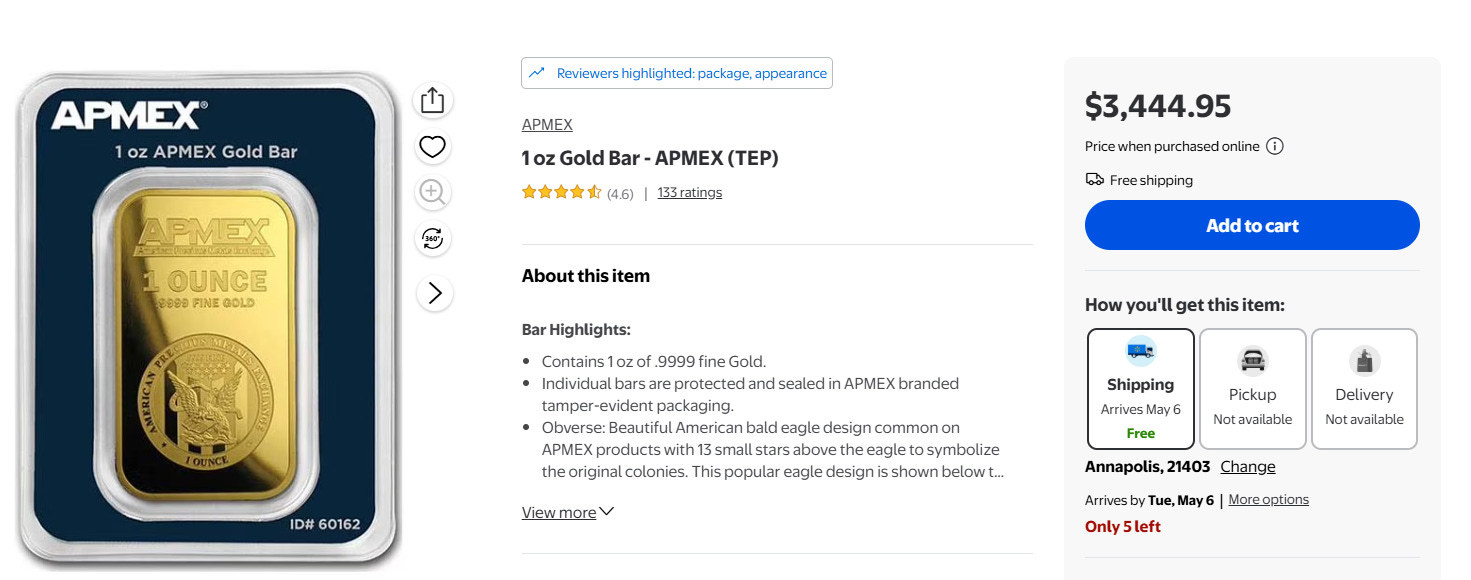Select the Pickup fulfillment option
This screenshot has width=1471, height=580.
point(1252,389)
